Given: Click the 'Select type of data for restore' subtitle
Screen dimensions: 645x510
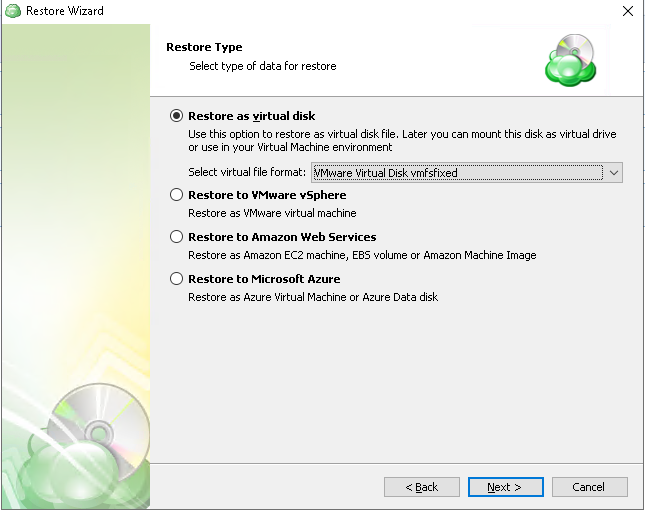Looking at the screenshot, I should click(263, 66).
